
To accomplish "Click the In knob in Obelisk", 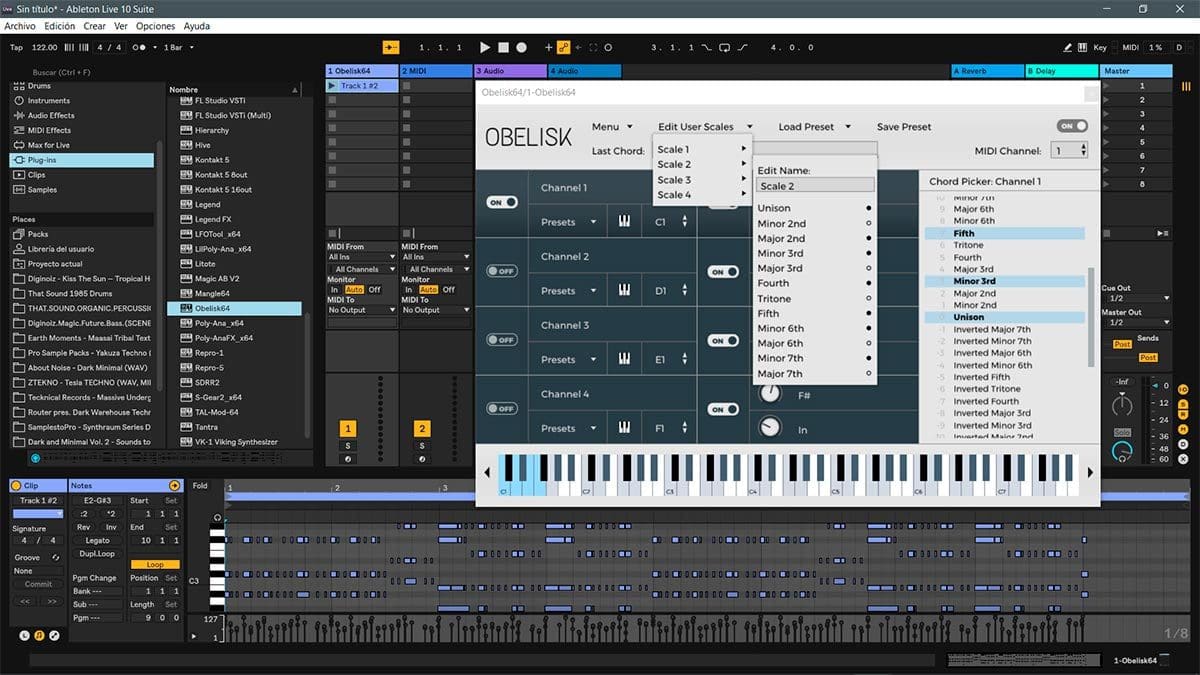I will [x=769, y=428].
